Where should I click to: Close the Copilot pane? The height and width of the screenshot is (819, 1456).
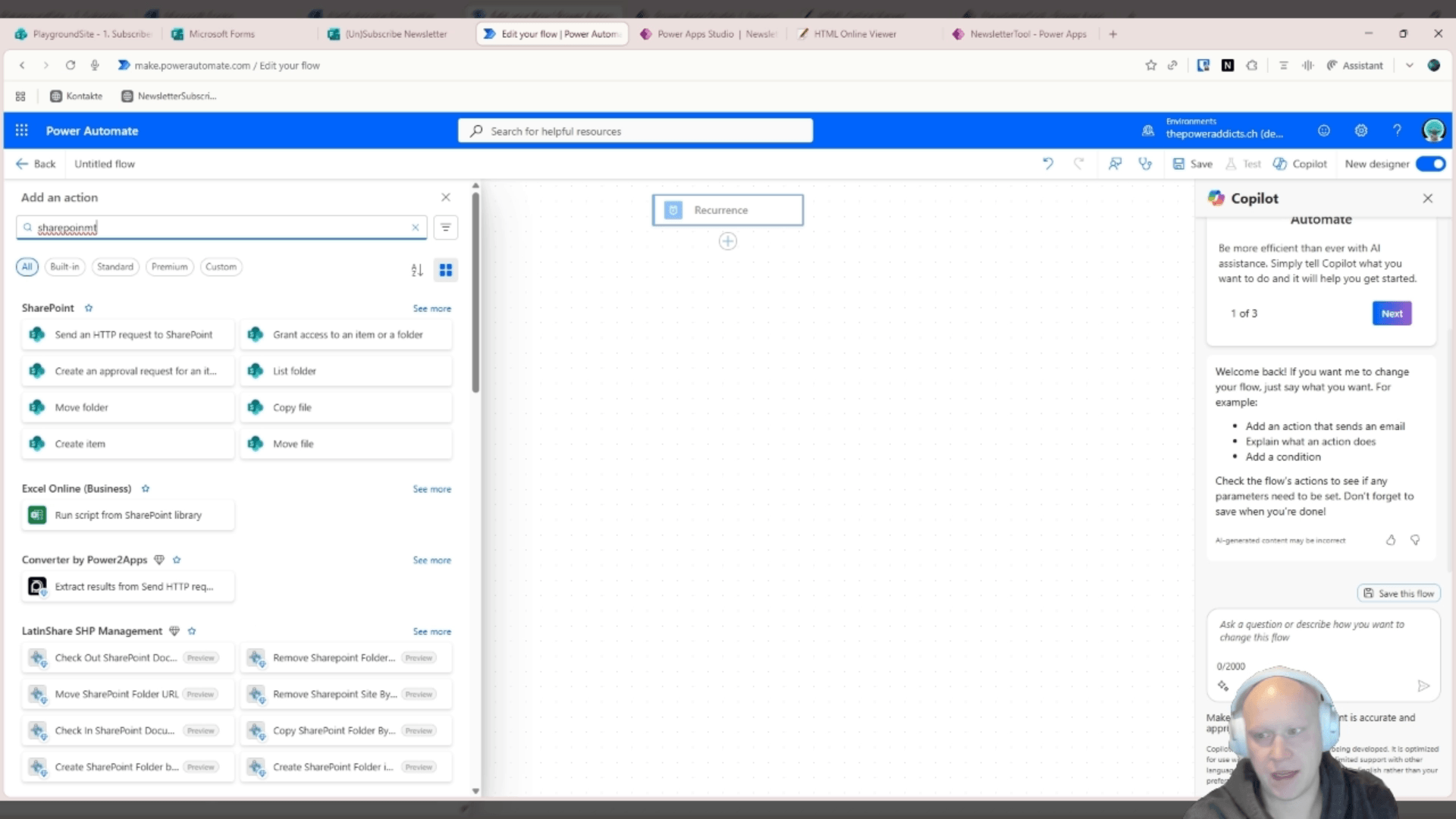[x=1428, y=198]
